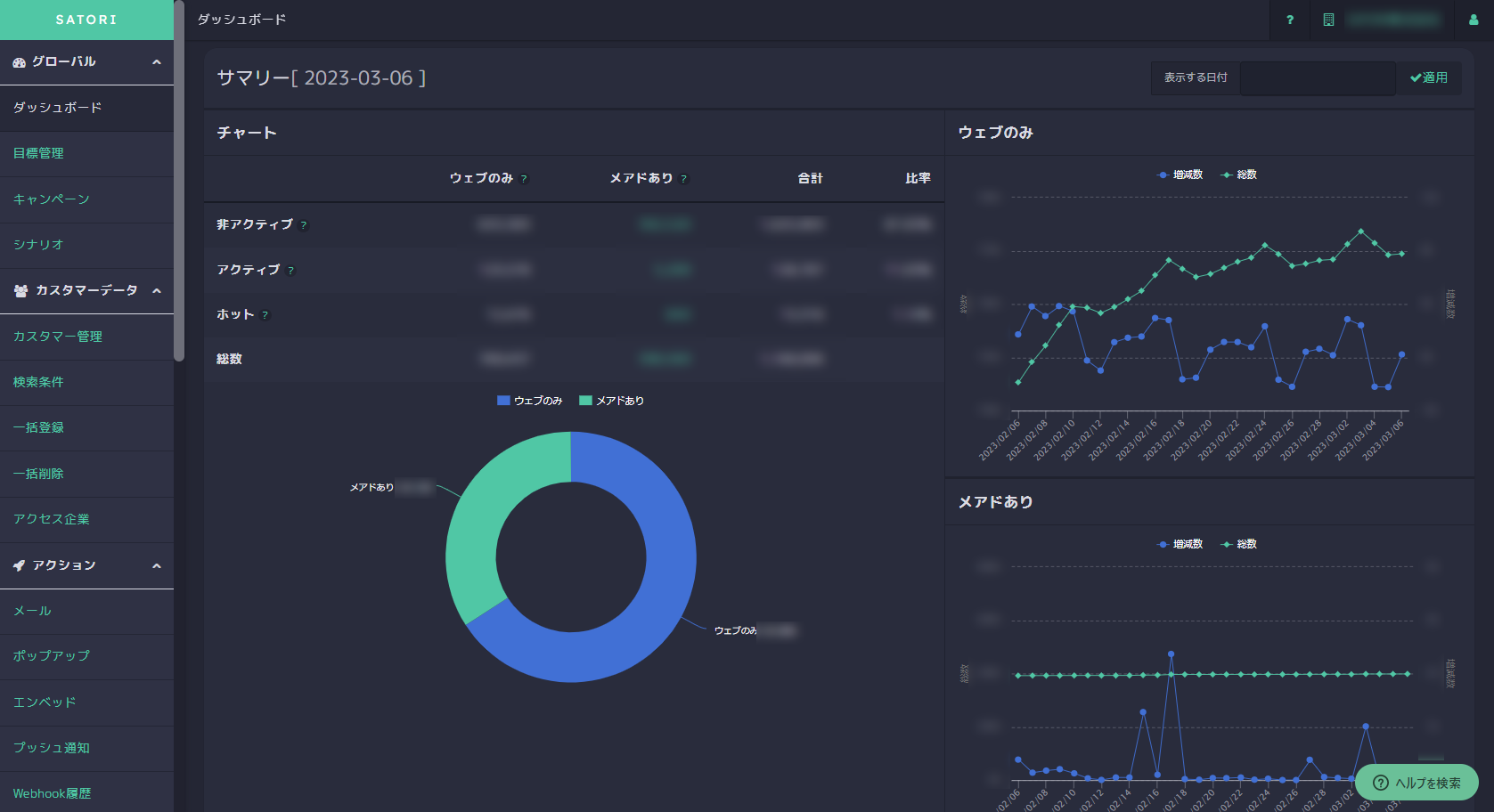Click the help icon next to ホット
This screenshot has width=1494, height=812.
point(265,315)
